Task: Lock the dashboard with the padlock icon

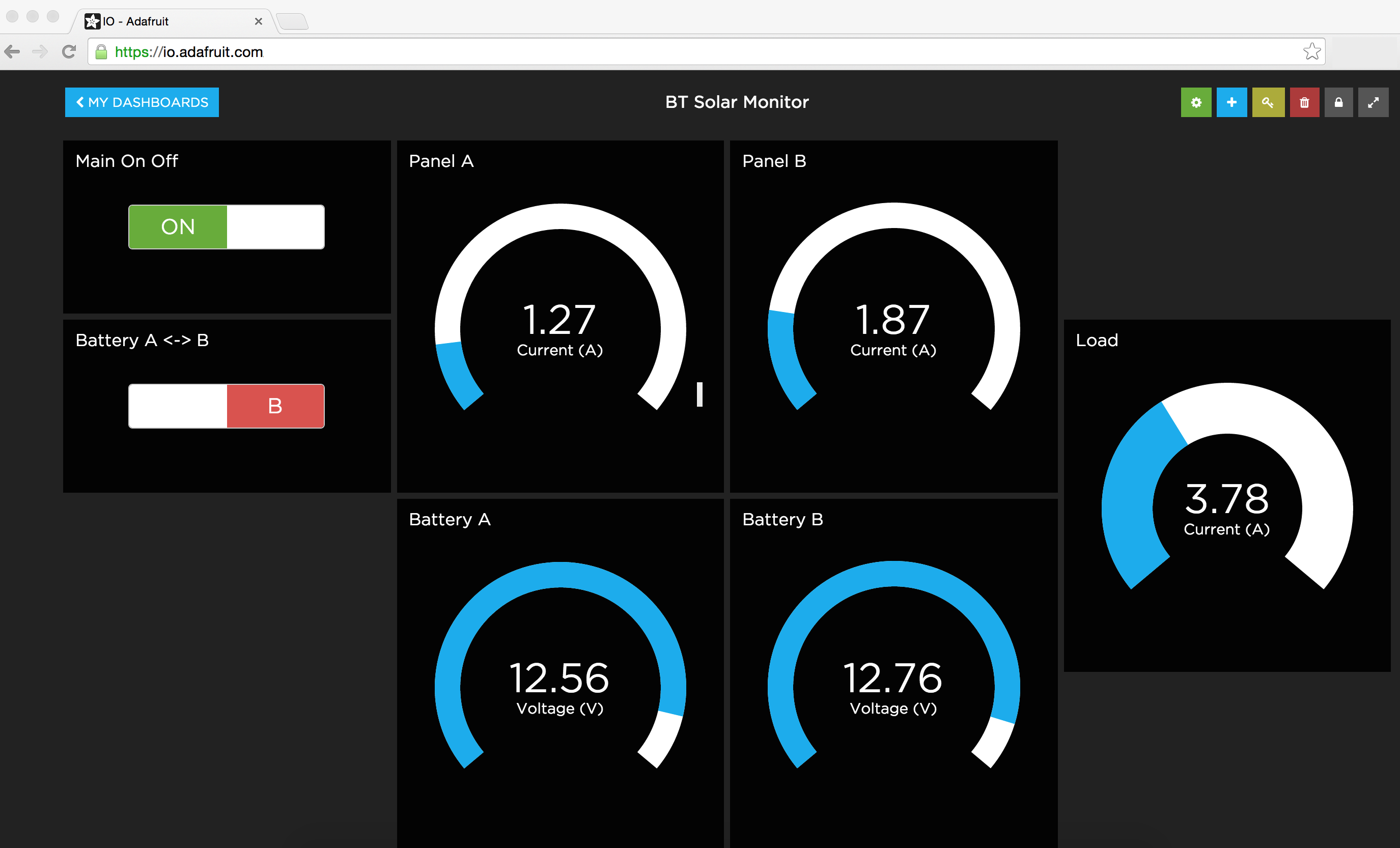Action: tap(1339, 102)
